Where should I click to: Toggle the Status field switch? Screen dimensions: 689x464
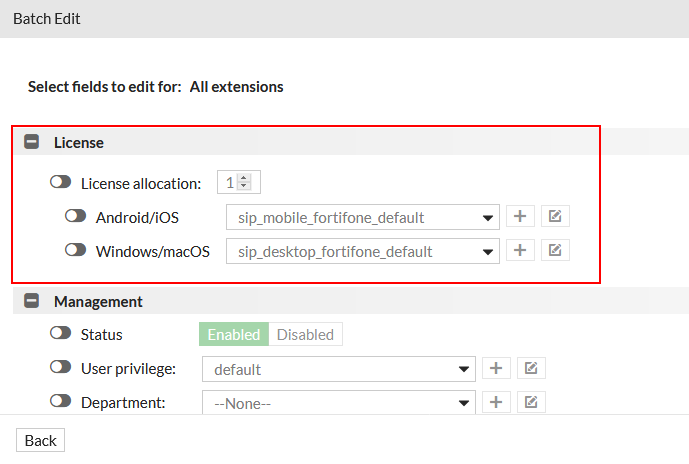61,334
